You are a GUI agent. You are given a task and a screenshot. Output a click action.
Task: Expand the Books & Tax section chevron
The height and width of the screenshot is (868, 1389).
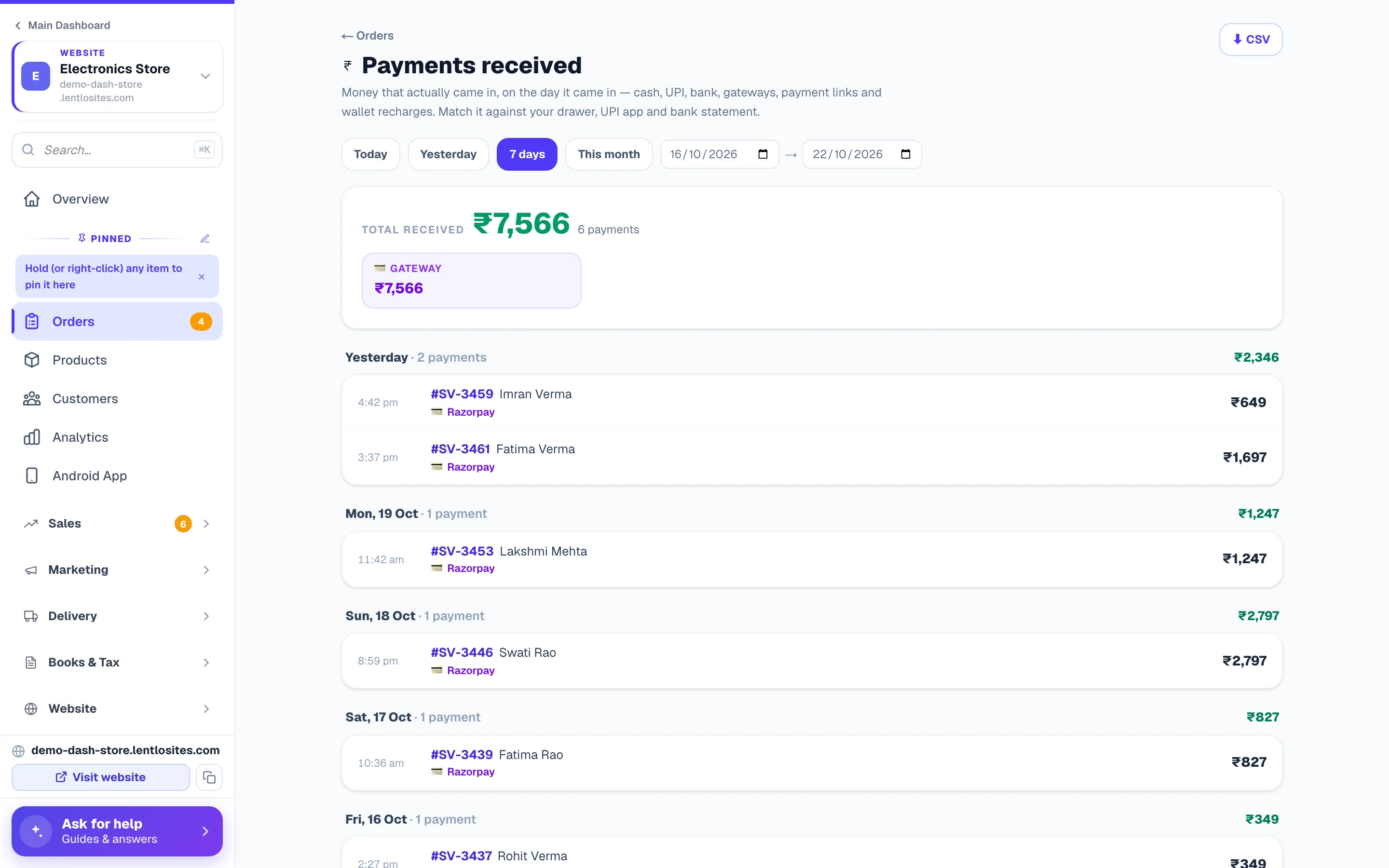click(206, 663)
